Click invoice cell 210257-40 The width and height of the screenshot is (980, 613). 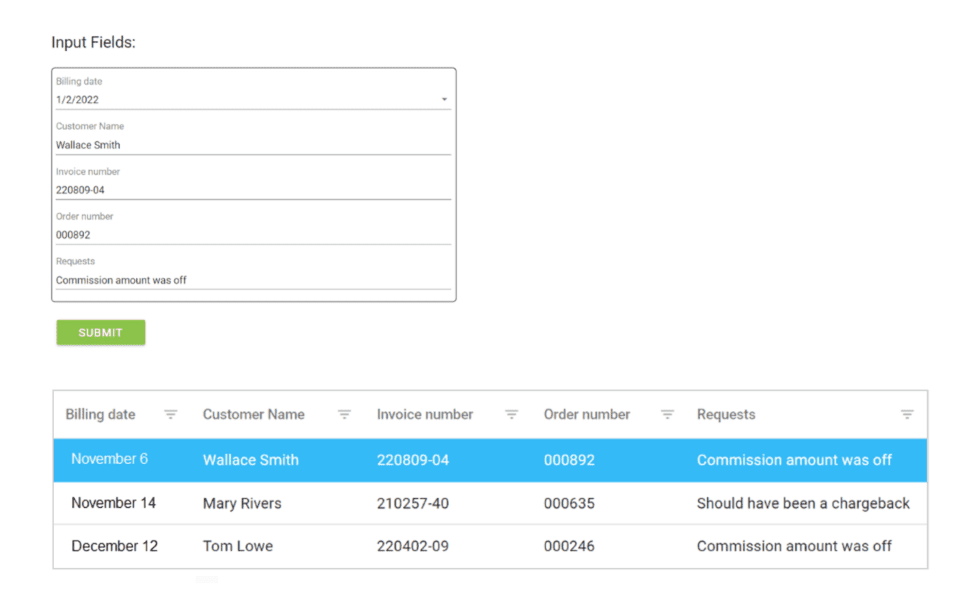(411, 503)
